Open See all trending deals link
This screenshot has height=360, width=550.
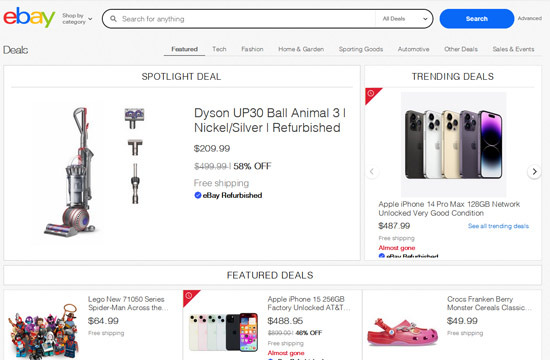coord(498,226)
